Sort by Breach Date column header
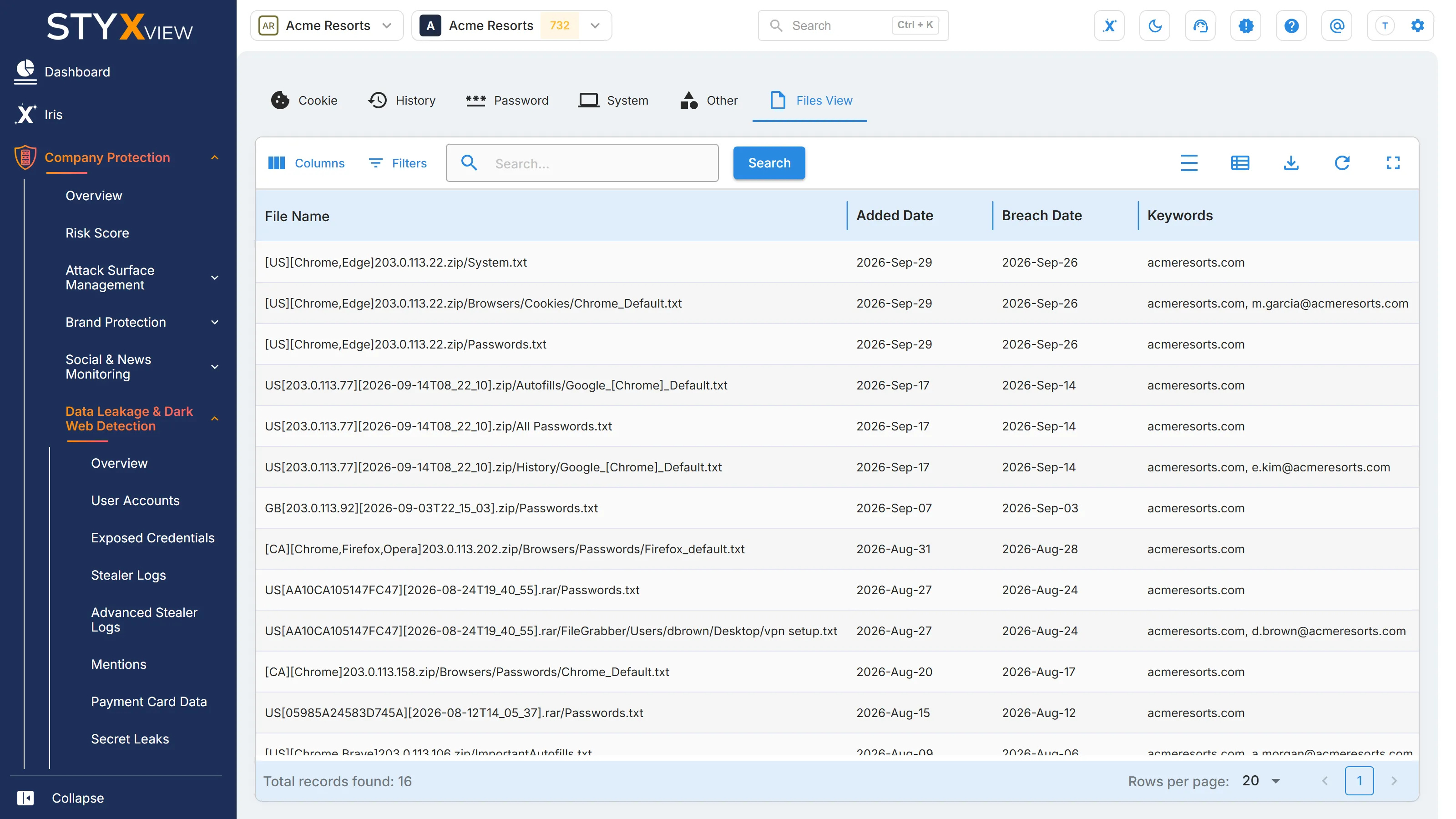This screenshot has height=819, width=1456. [1041, 215]
